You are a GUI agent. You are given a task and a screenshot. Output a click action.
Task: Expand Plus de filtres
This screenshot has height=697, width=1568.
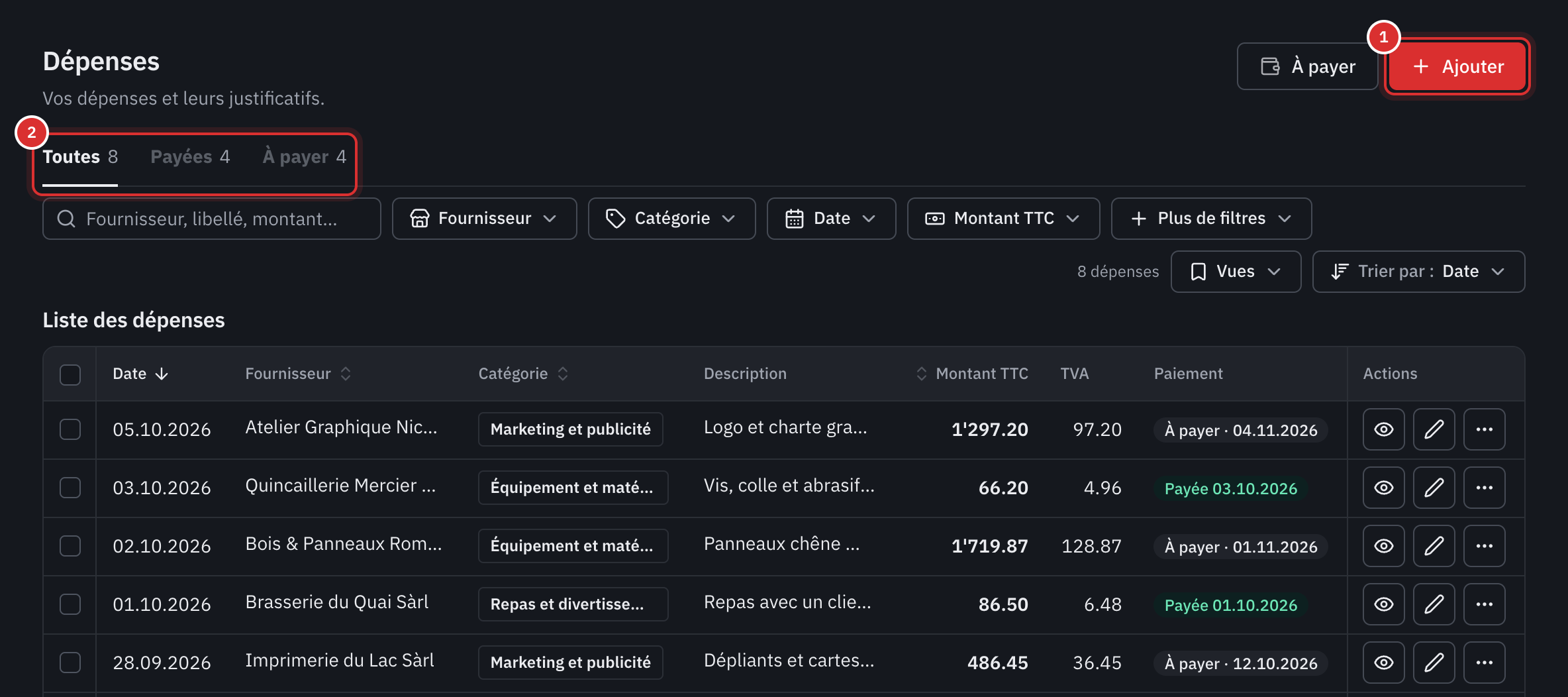[1211, 219]
